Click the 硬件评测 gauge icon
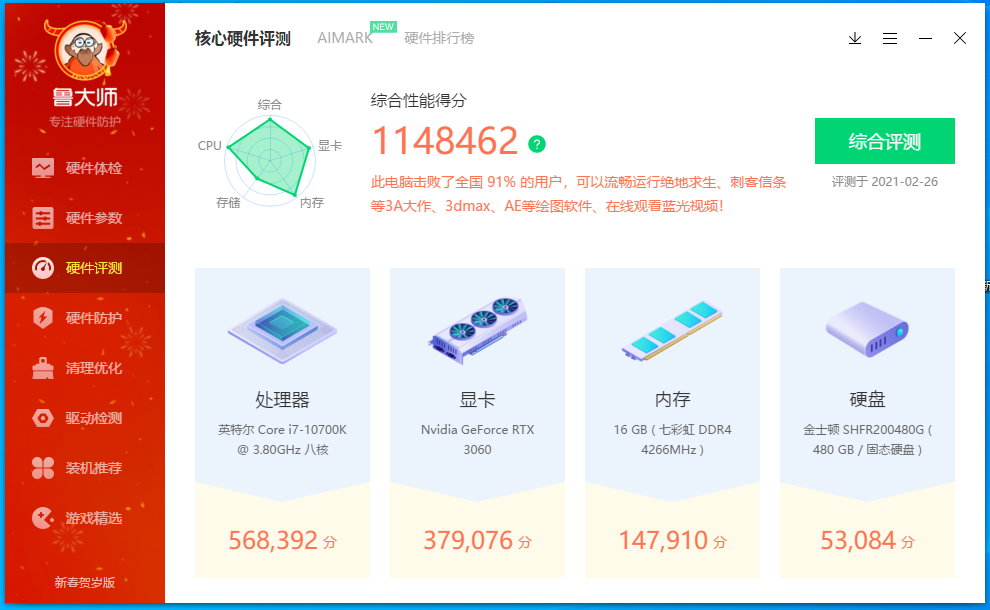This screenshot has height=610, width=990. (x=43, y=268)
